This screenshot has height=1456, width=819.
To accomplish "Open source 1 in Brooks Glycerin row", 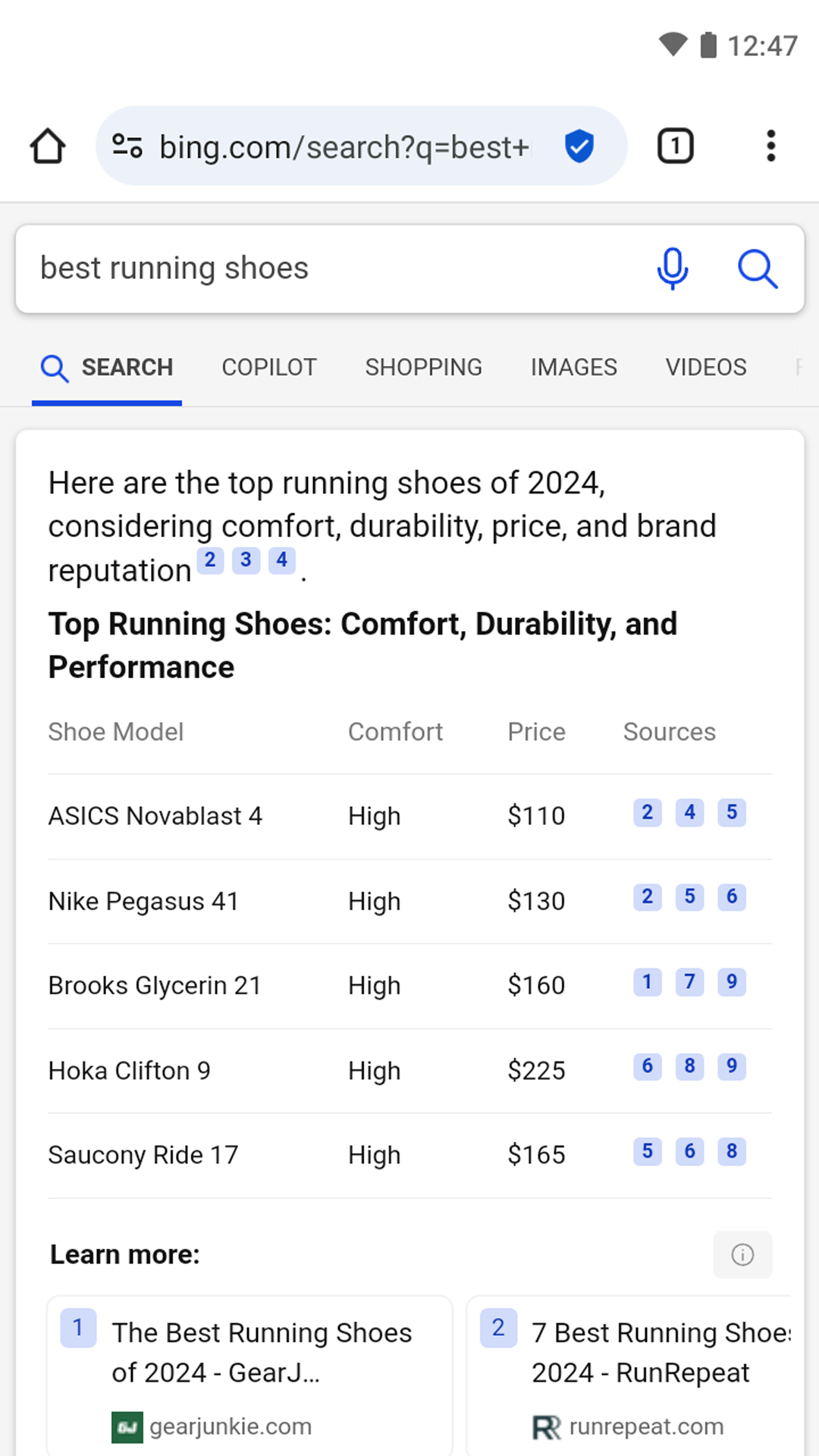I will 648,982.
